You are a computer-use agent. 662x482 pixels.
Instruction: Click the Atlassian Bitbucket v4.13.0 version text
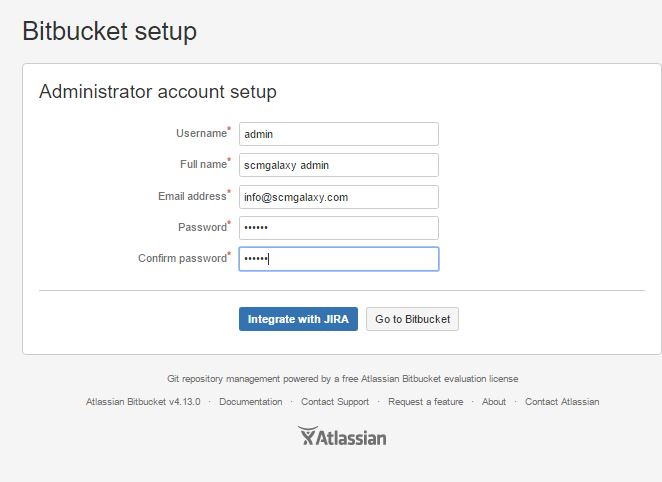(143, 402)
